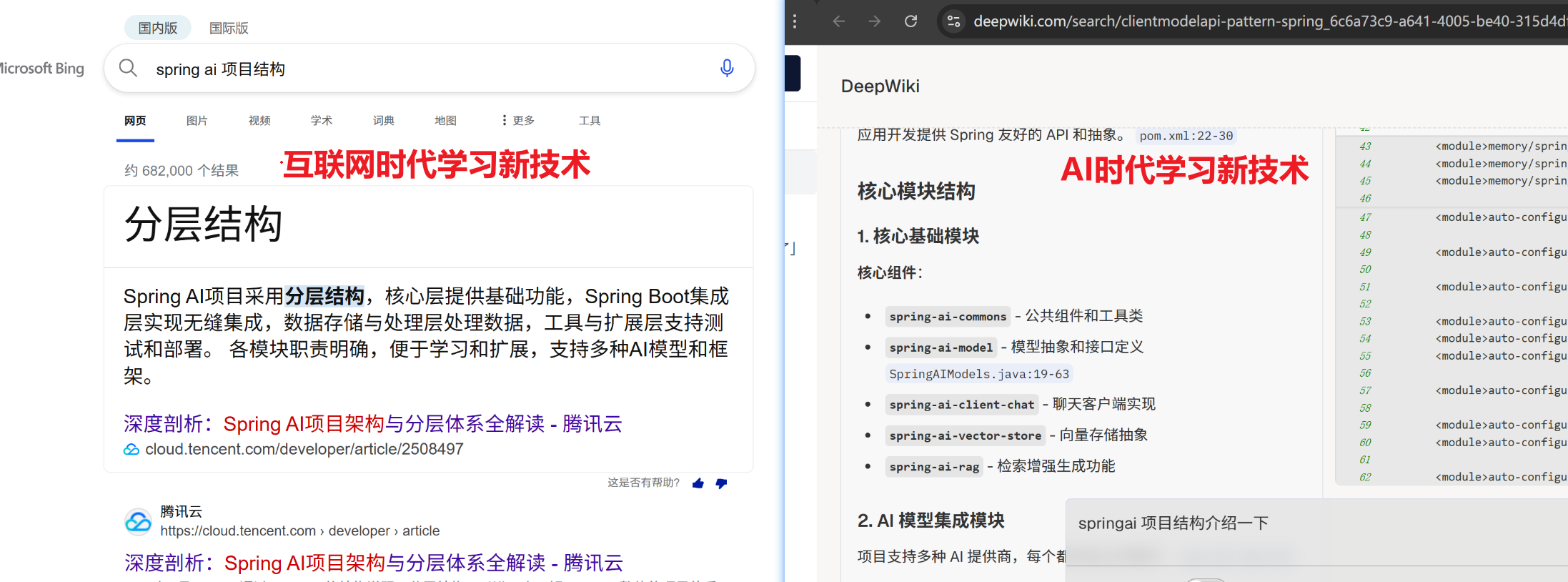Click the thumbs down feedback icon
Screen dimensions: 1568x582
(721, 484)
